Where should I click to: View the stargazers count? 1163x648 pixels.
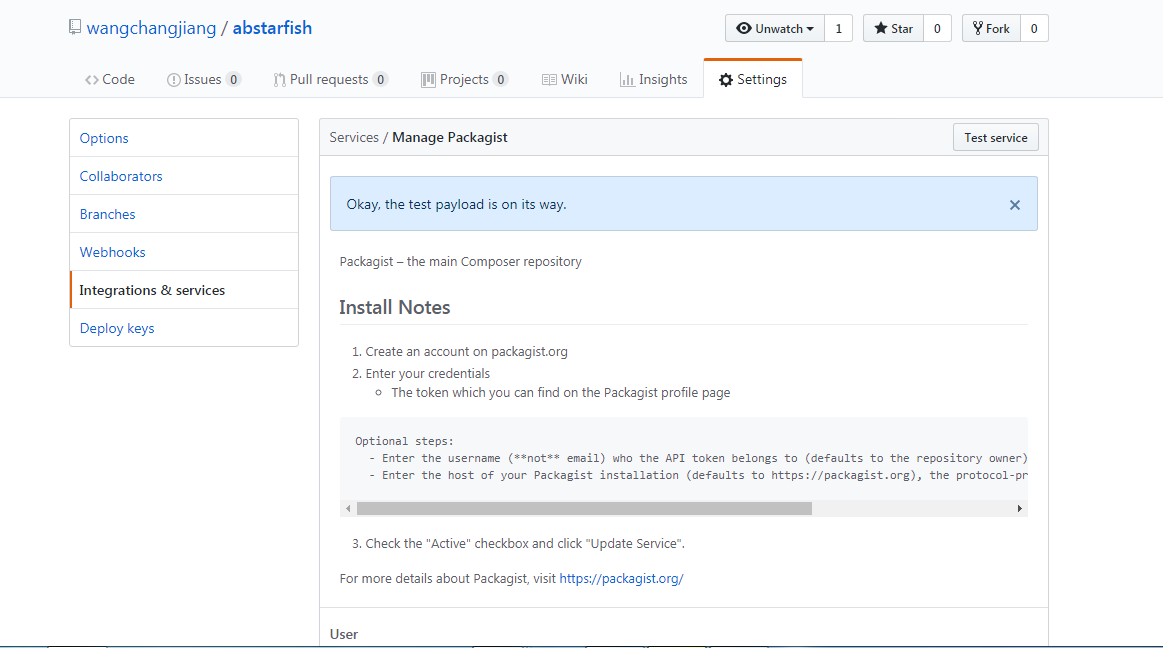coord(938,28)
